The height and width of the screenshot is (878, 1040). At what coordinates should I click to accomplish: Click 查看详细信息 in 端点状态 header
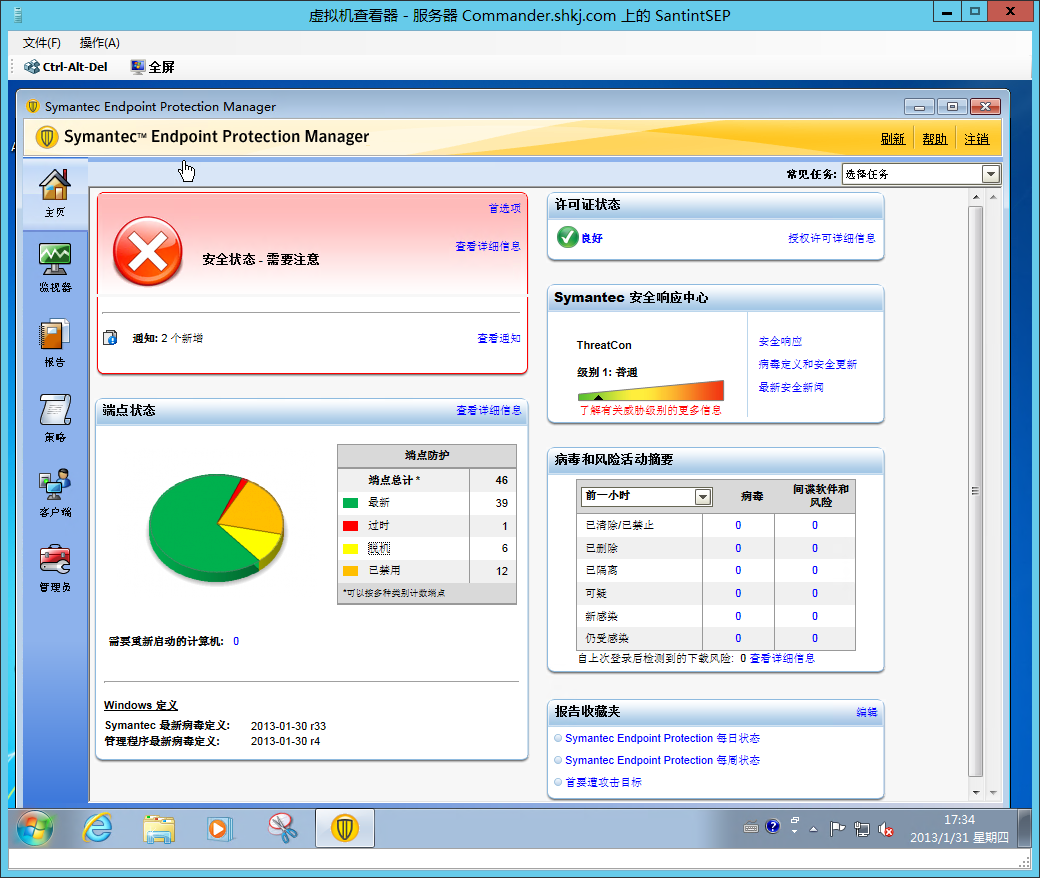point(489,410)
